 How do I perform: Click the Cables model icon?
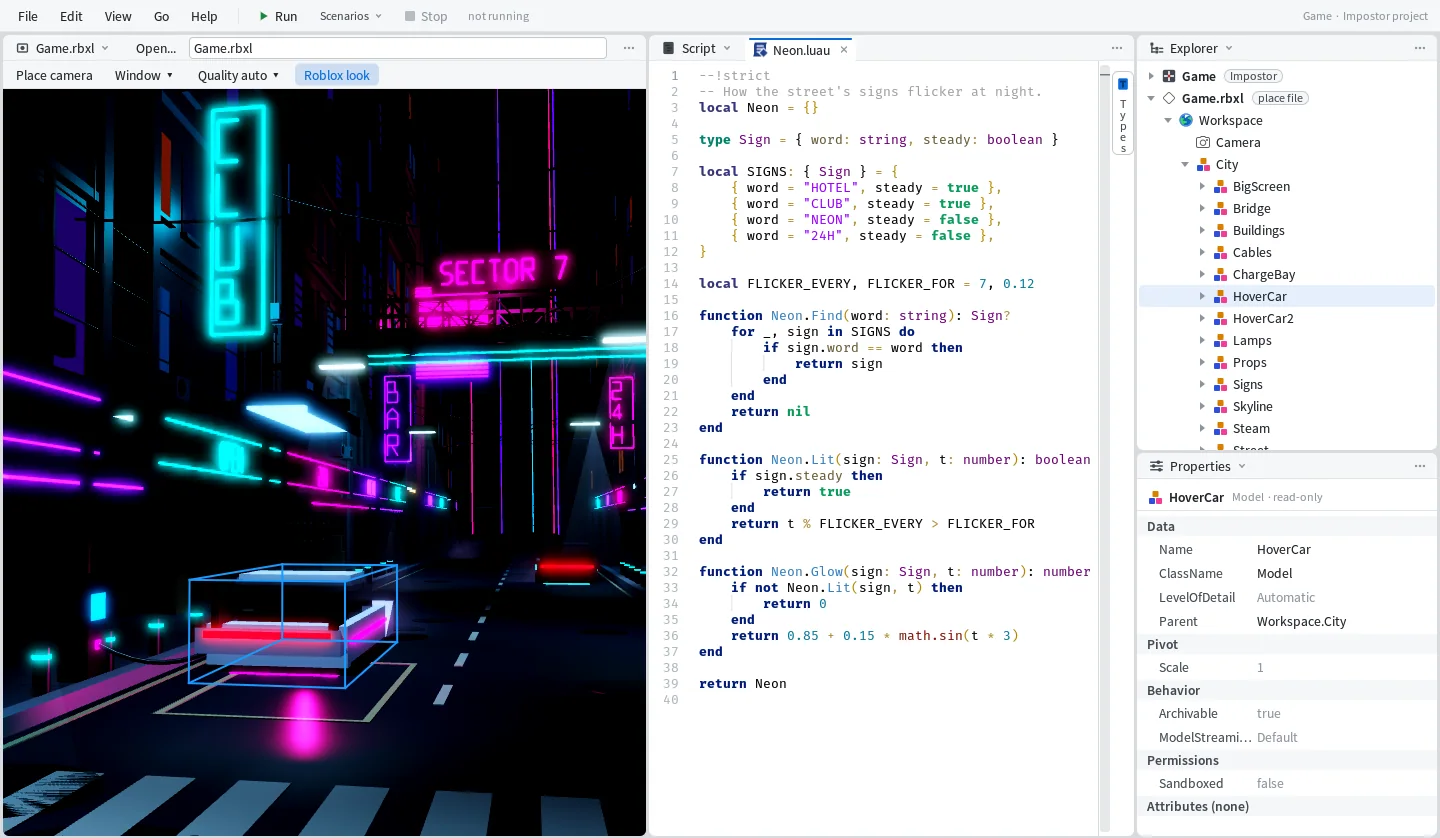1220,252
